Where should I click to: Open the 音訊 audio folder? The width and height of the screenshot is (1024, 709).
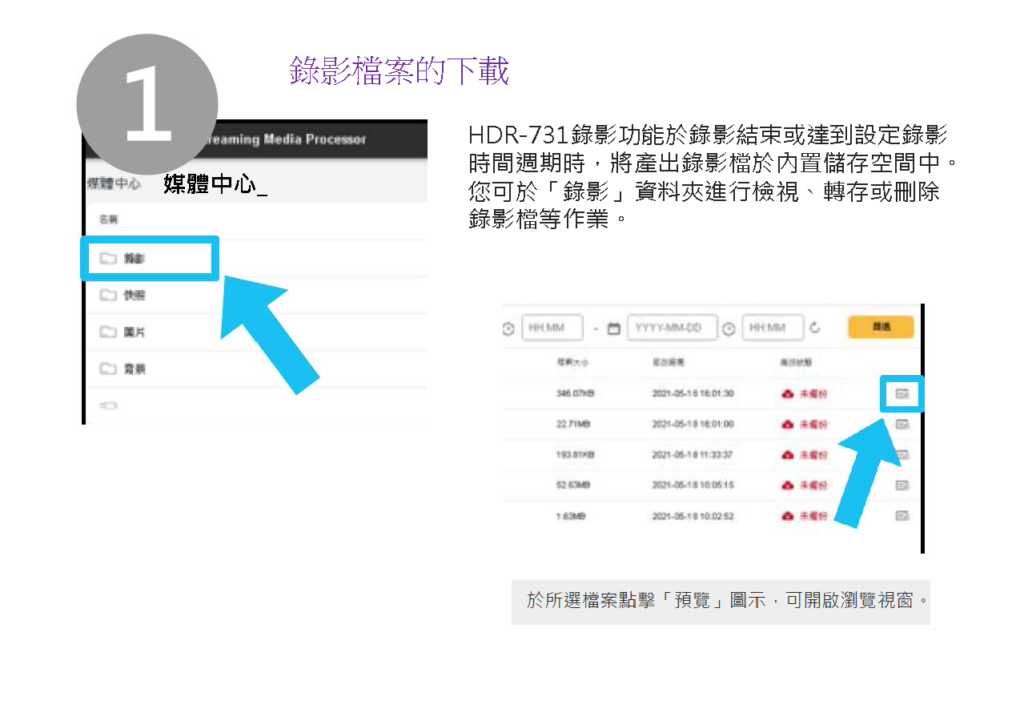[x=134, y=369]
